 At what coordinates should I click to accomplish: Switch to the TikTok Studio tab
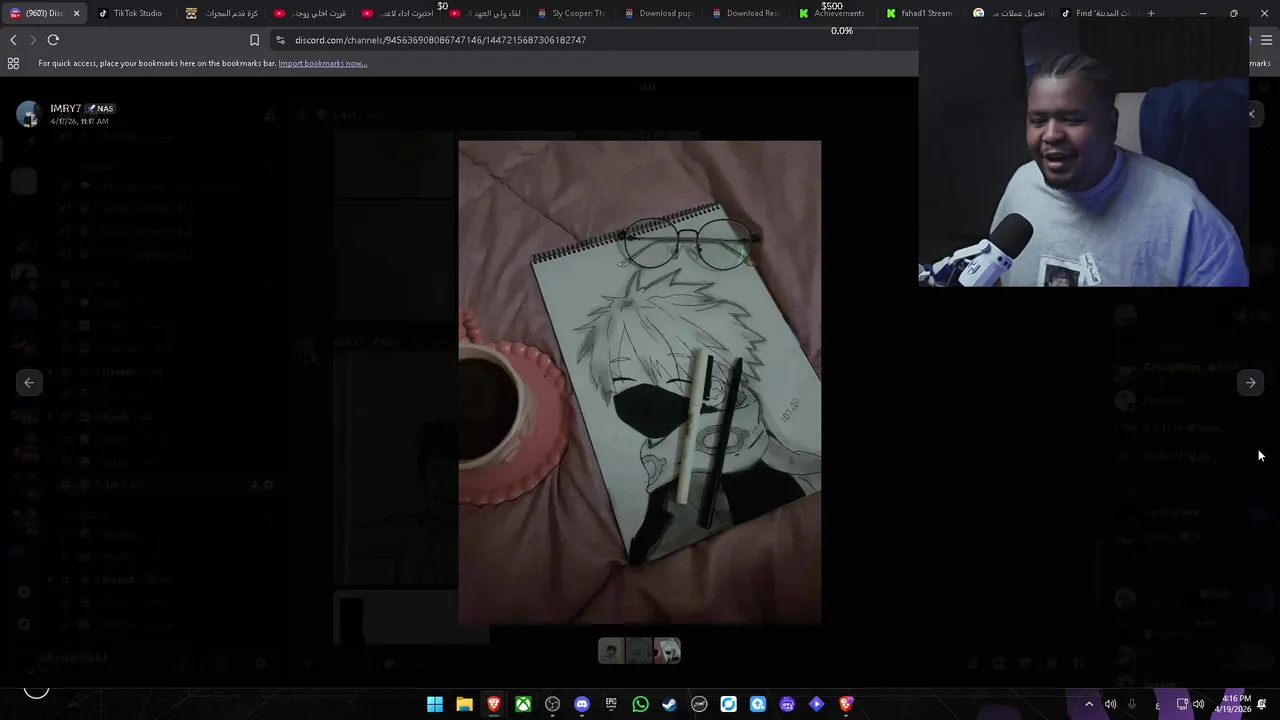pyautogui.click(x=130, y=13)
